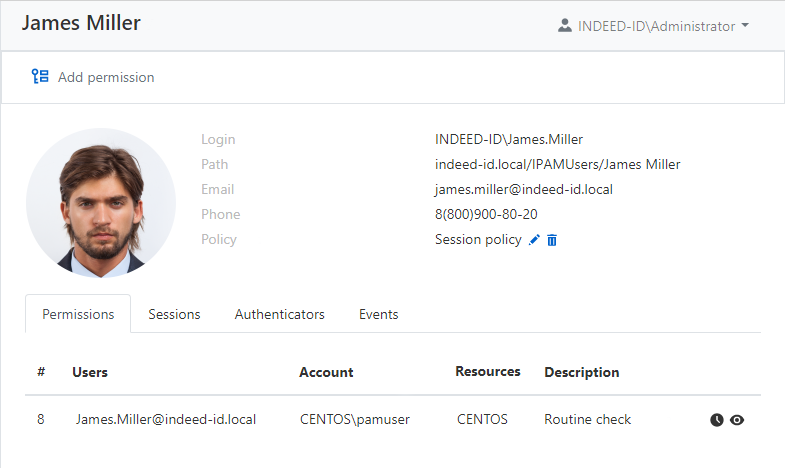
Task: Click the clock icon for Routine check
Action: tap(717, 420)
